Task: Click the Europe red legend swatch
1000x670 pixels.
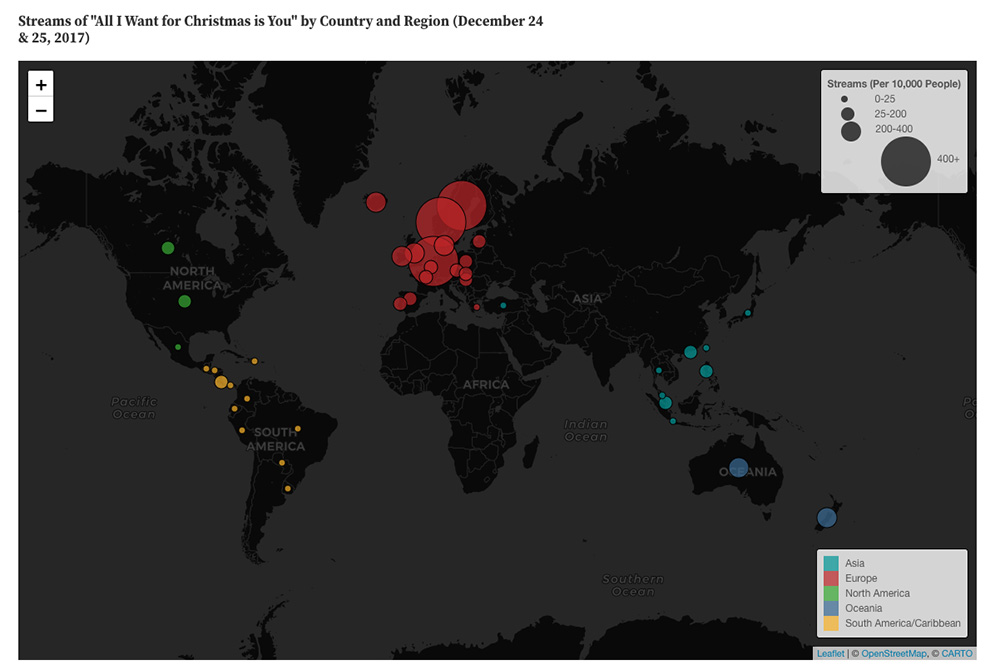Action: tap(832, 579)
